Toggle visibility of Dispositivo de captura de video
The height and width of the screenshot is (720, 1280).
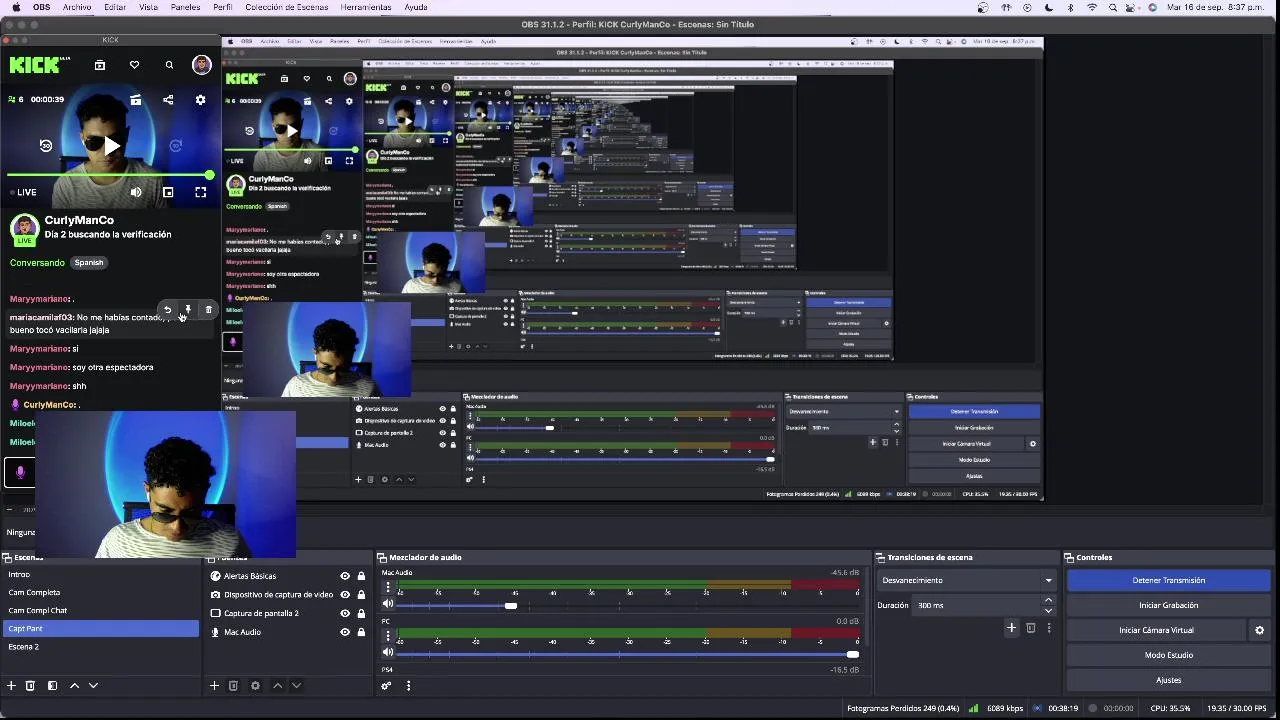coord(345,595)
